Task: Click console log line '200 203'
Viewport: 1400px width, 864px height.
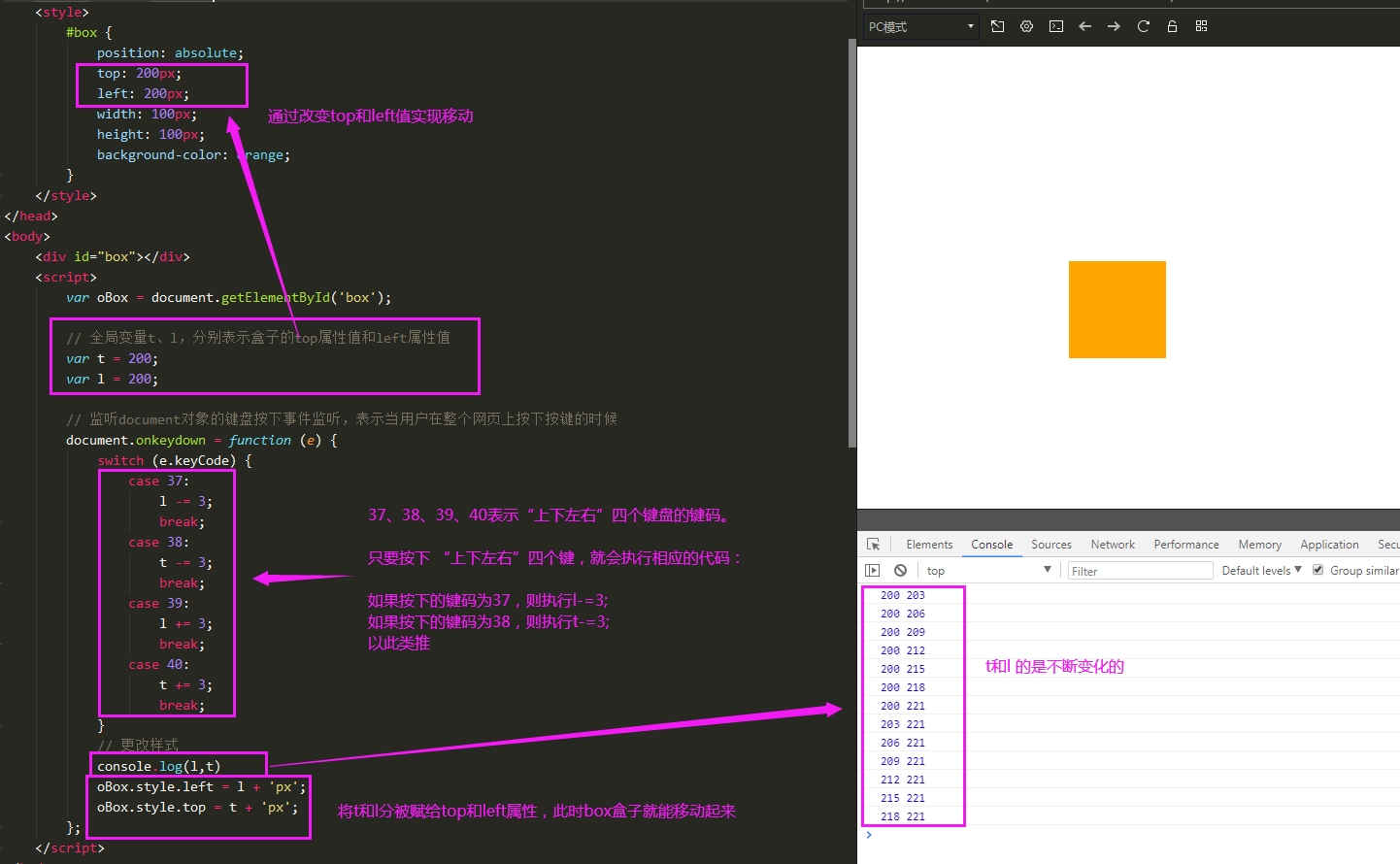Action: (x=903, y=595)
